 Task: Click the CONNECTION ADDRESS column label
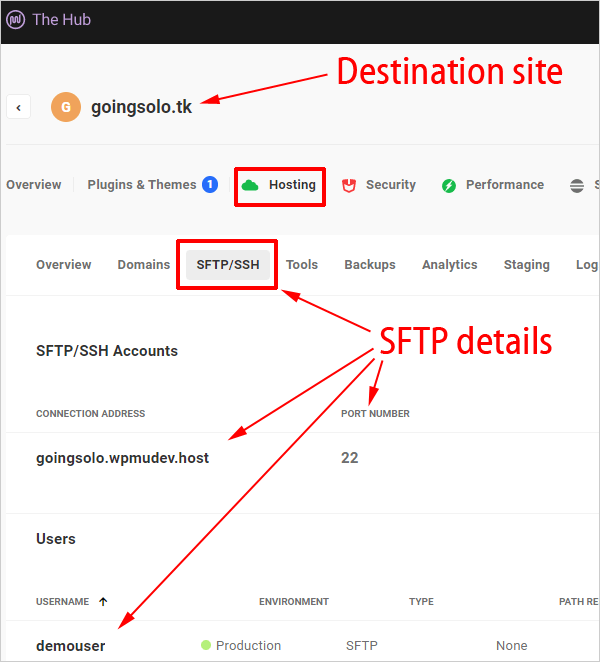tap(90, 414)
